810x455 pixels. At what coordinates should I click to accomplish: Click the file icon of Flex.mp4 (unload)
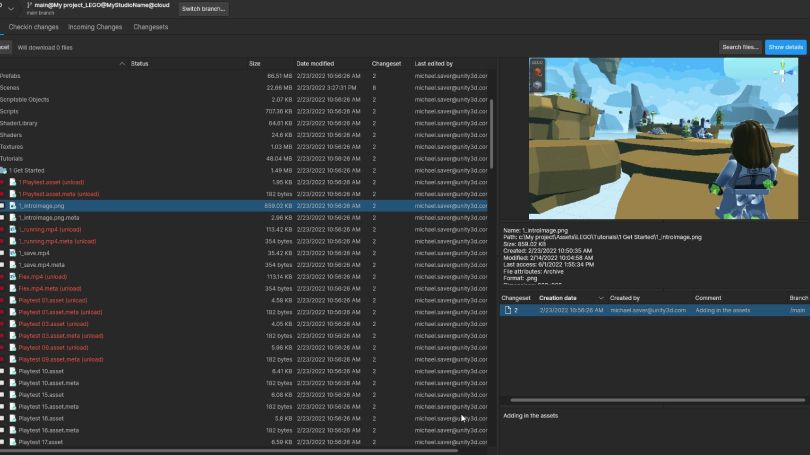13,276
